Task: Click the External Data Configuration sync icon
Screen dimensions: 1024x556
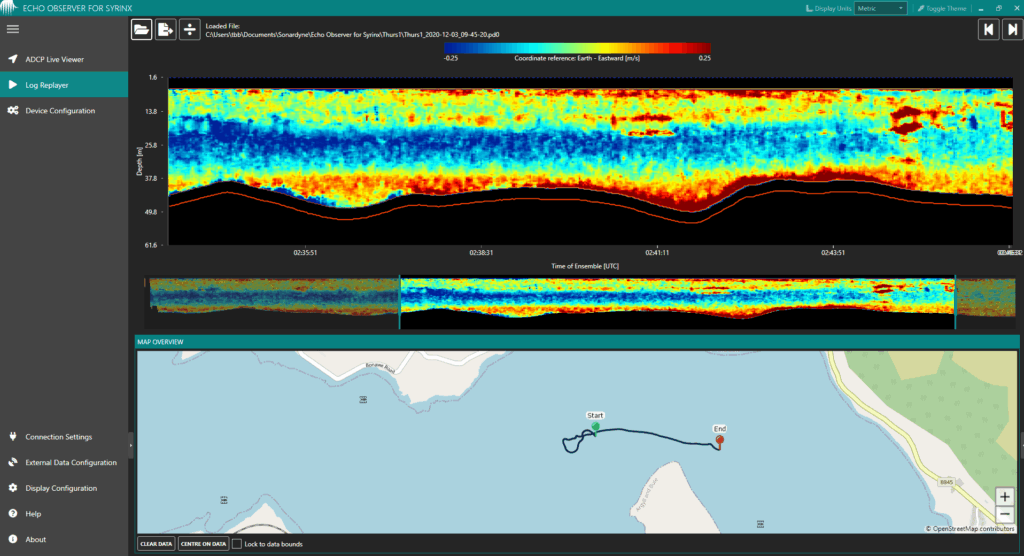Action: [12, 462]
